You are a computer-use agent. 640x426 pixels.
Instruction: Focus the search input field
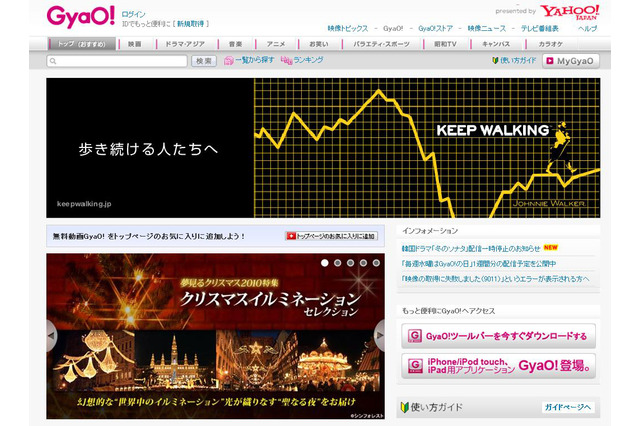click(116, 61)
